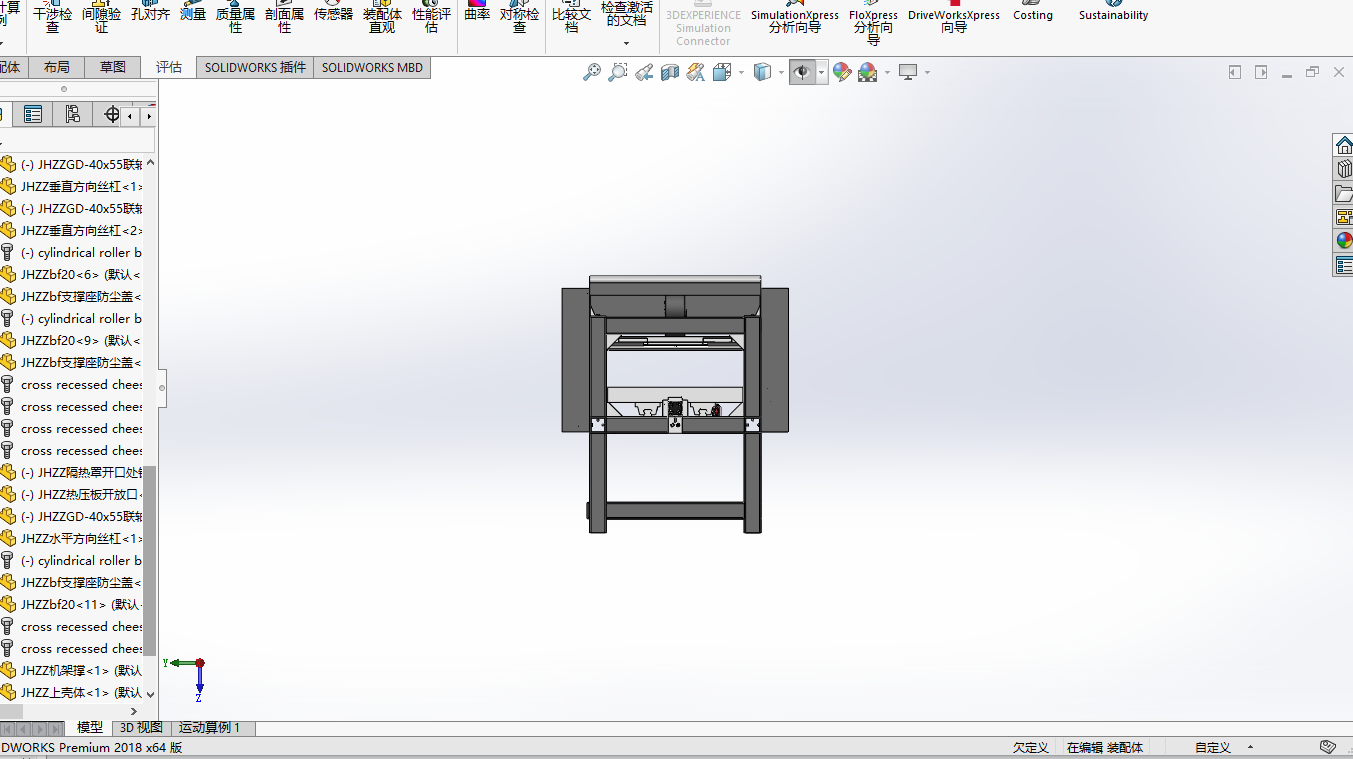Switch to DimXpertManager tab icon

(x=112, y=114)
